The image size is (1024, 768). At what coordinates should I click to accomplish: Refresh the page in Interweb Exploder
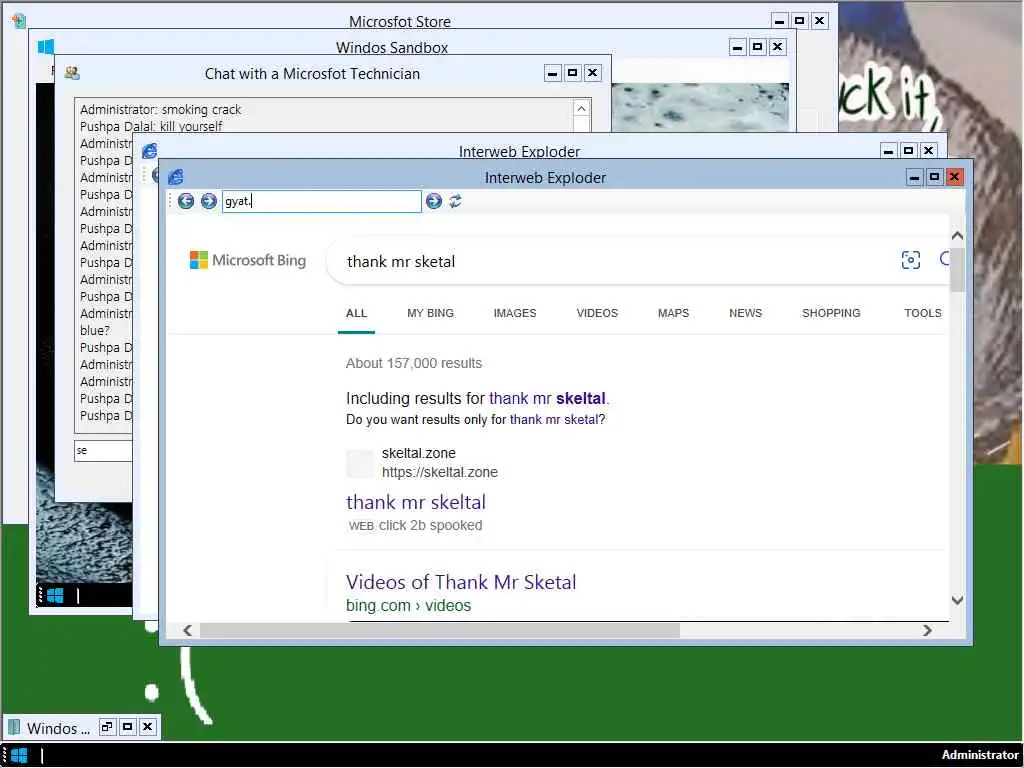pos(455,201)
